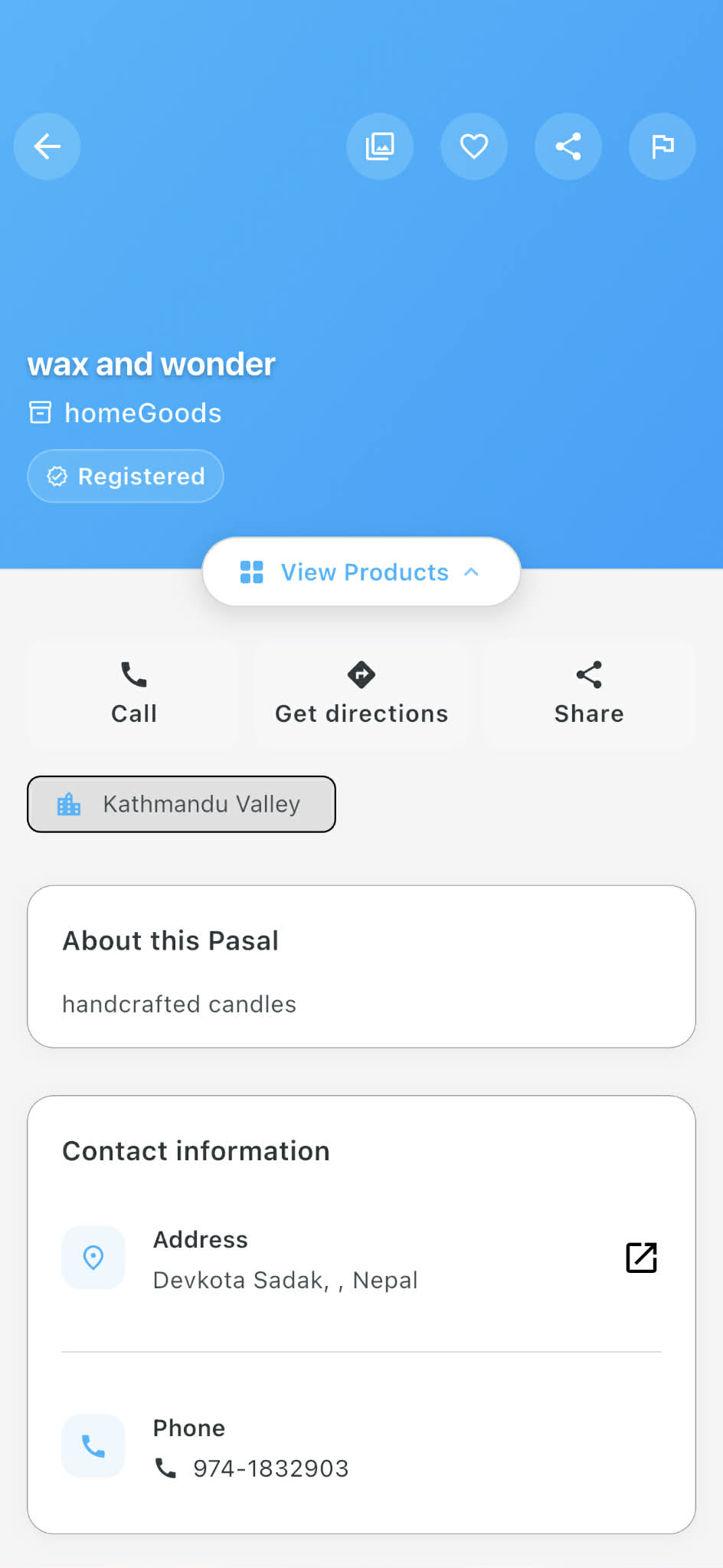Viewport: 723px width, 1568px height.
Task: Click the homeGoods category label
Action: click(142, 413)
